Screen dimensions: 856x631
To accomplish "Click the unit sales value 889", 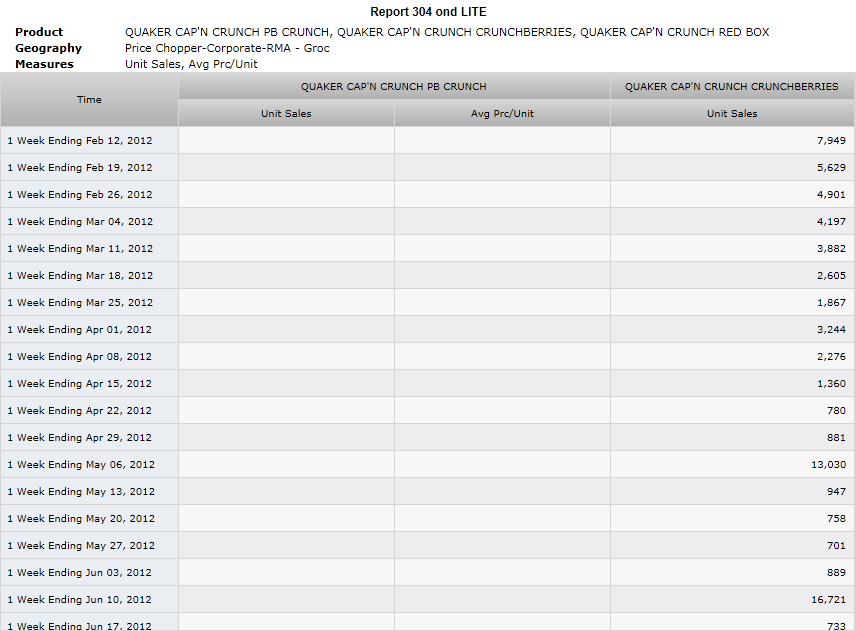I will point(836,573).
